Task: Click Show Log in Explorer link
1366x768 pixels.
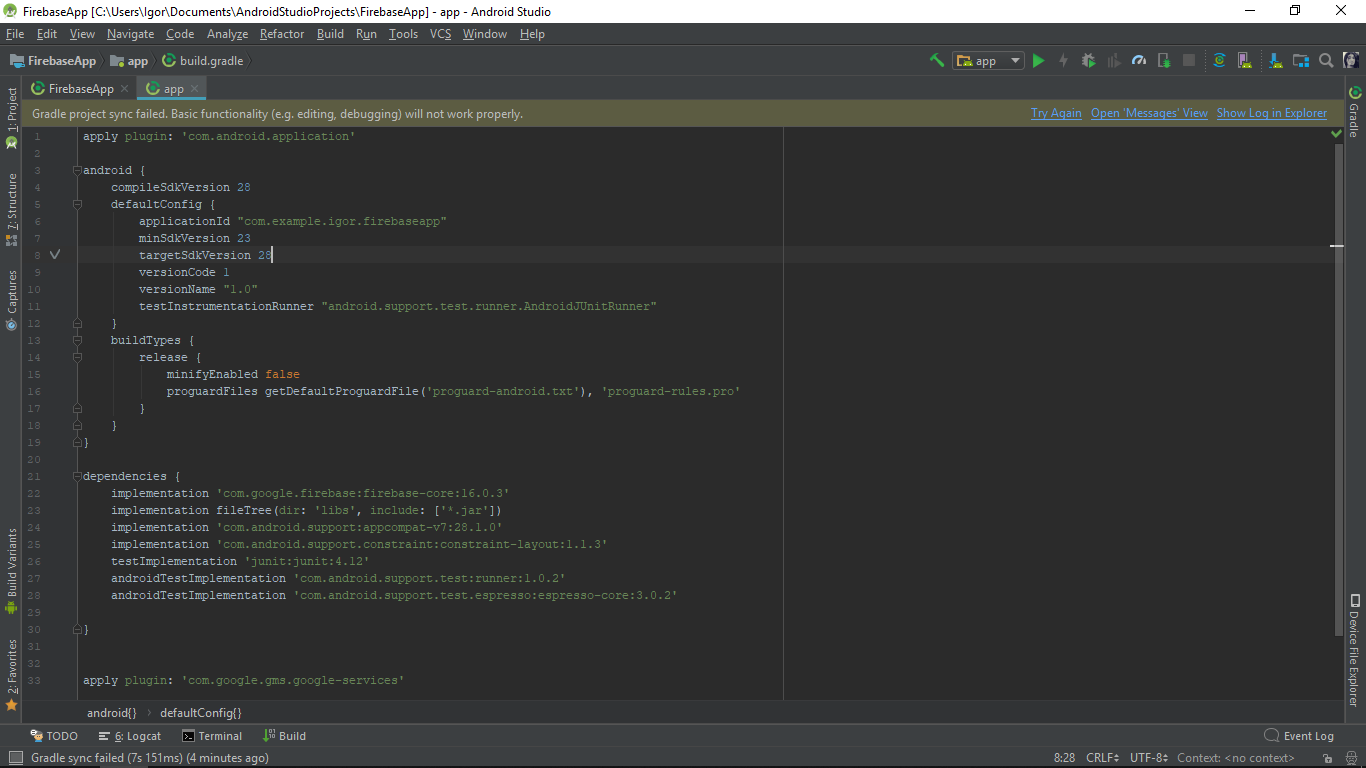Action: pos(1272,113)
